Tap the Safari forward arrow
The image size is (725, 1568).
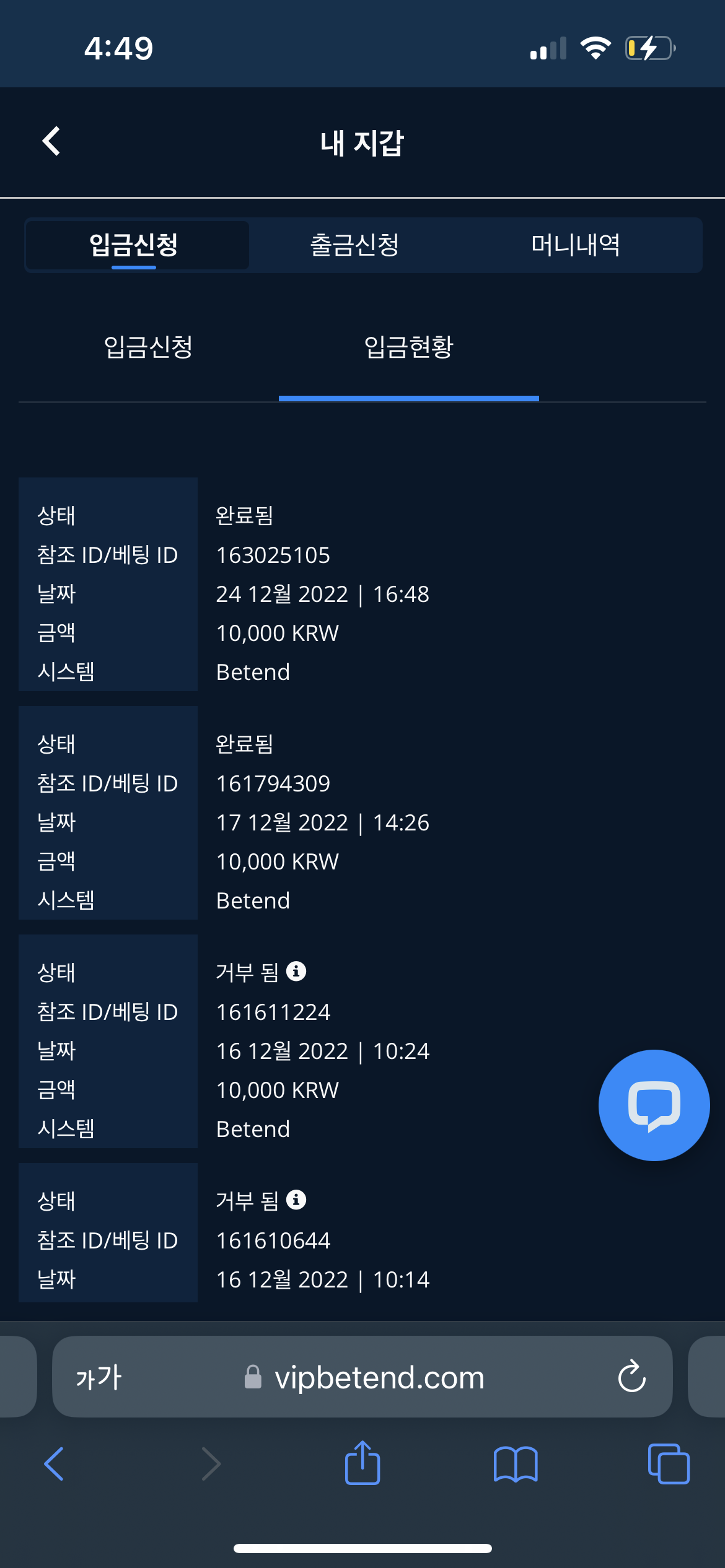[211, 1464]
